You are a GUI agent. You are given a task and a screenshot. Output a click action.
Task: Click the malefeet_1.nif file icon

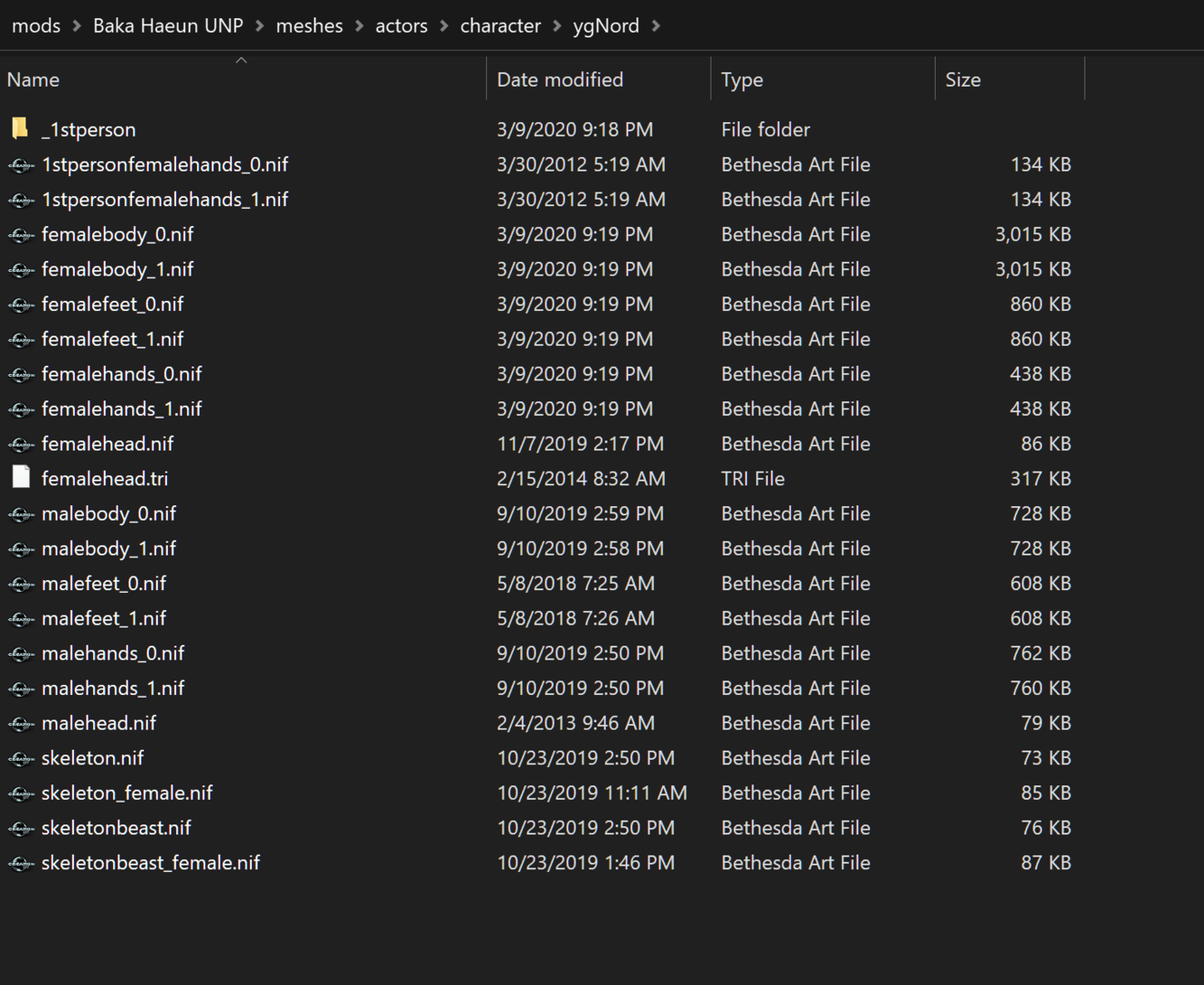20,617
